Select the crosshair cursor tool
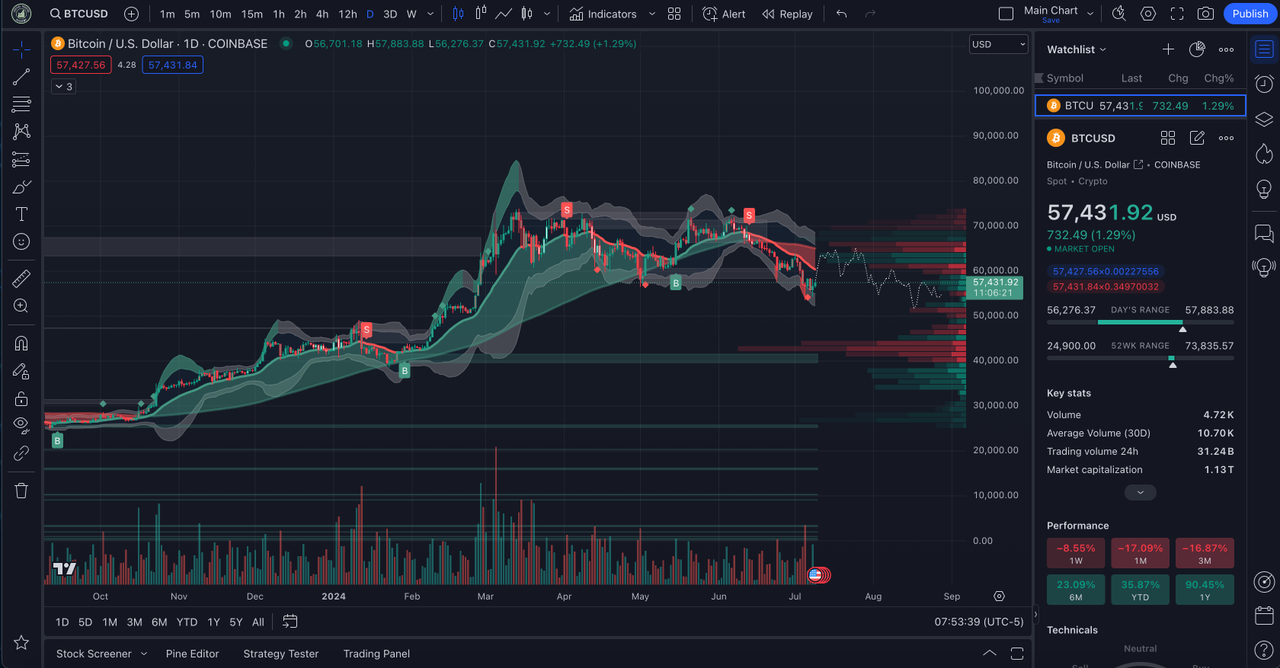This screenshot has width=1280, height=668. (x=21, y=49)
